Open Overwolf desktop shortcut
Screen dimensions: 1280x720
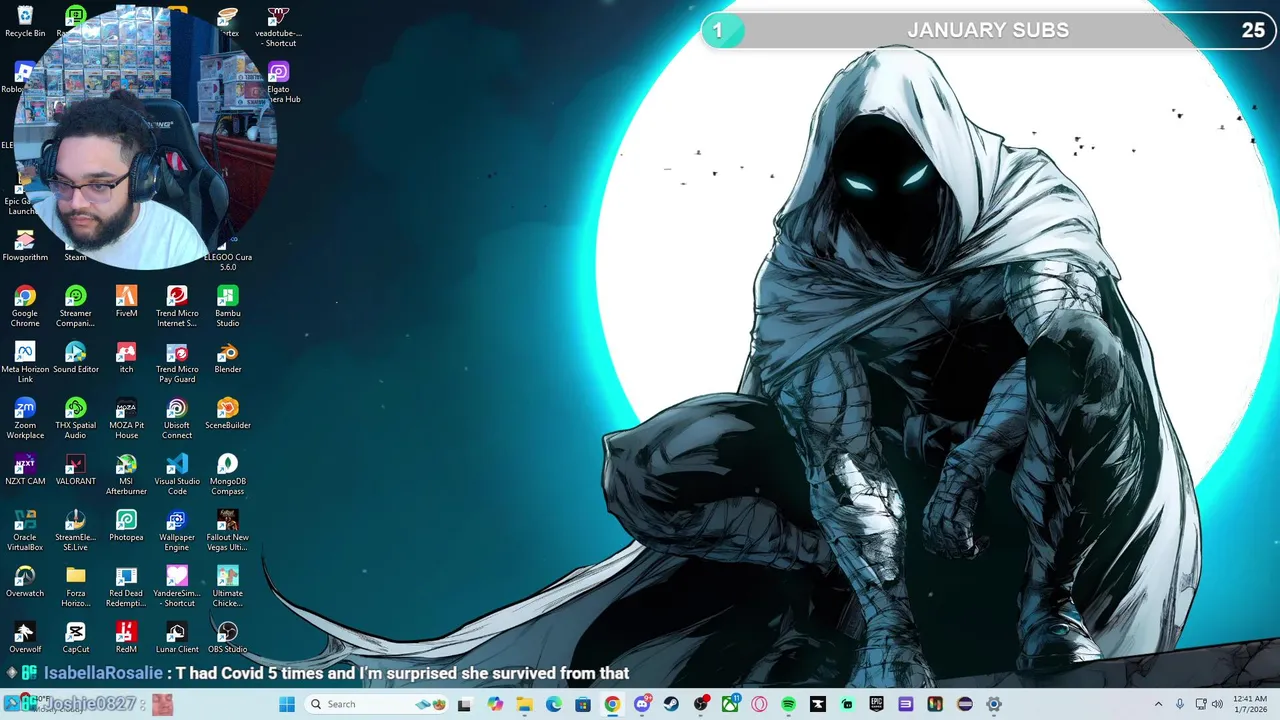click(25, 637)
